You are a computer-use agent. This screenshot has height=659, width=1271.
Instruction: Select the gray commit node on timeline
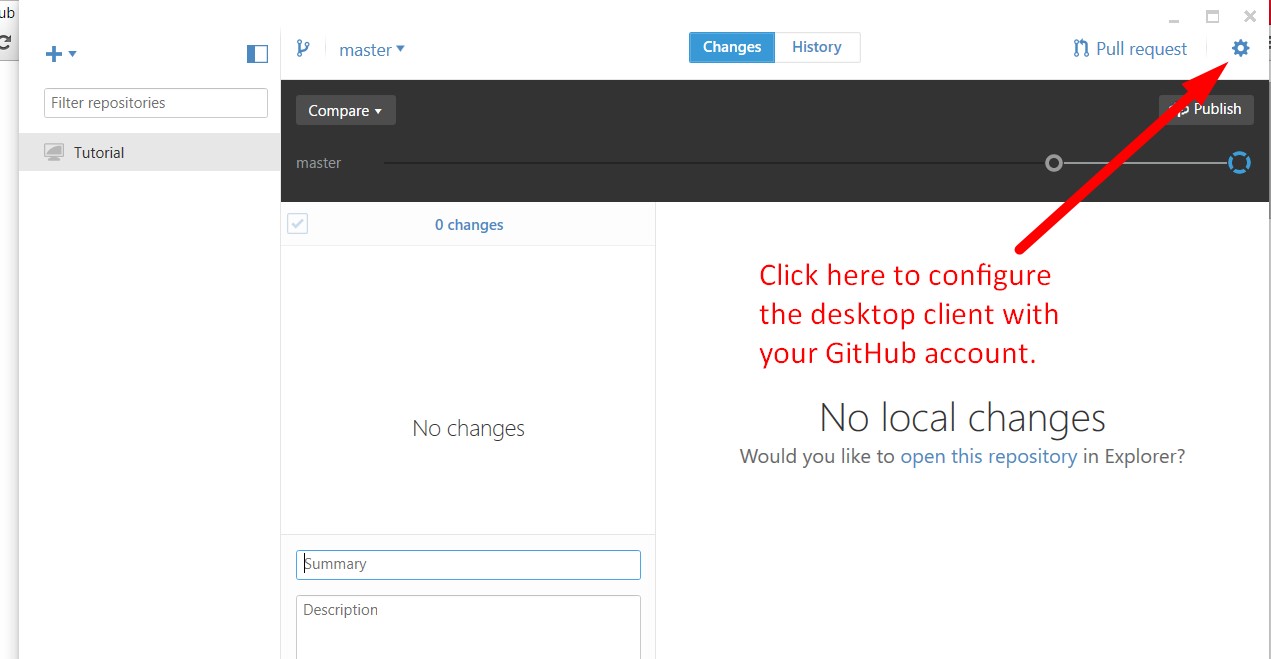(1054, 163)
